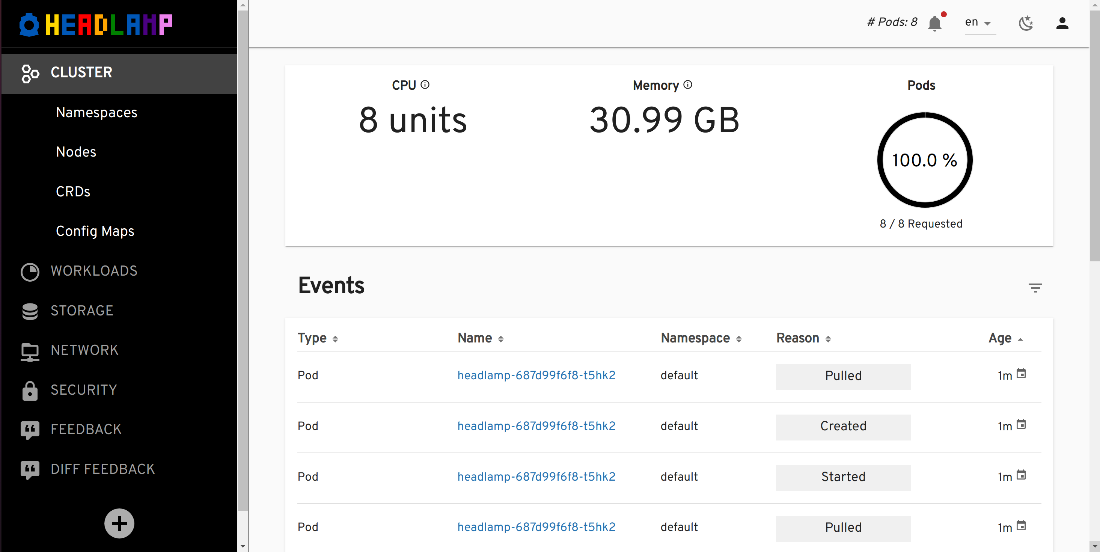Click the Cluster sidebar icon

30,73
